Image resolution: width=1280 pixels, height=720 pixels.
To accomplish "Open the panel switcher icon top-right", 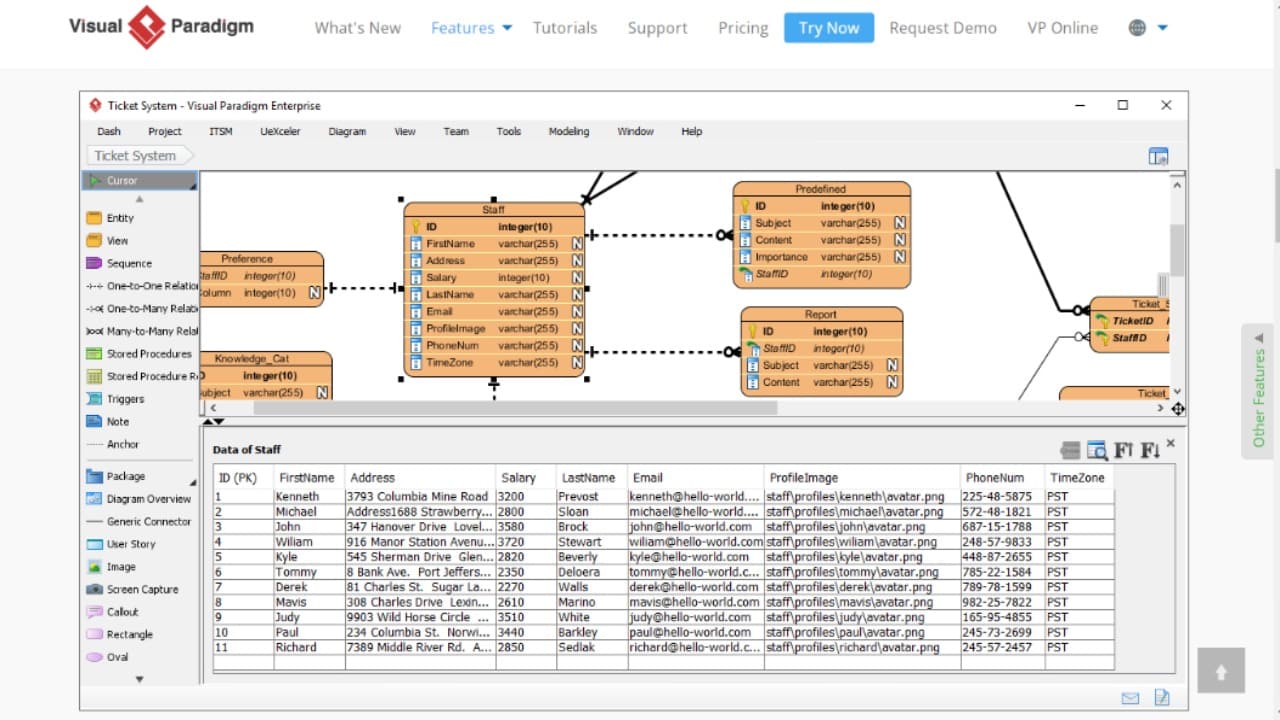I will [1159, 156].
